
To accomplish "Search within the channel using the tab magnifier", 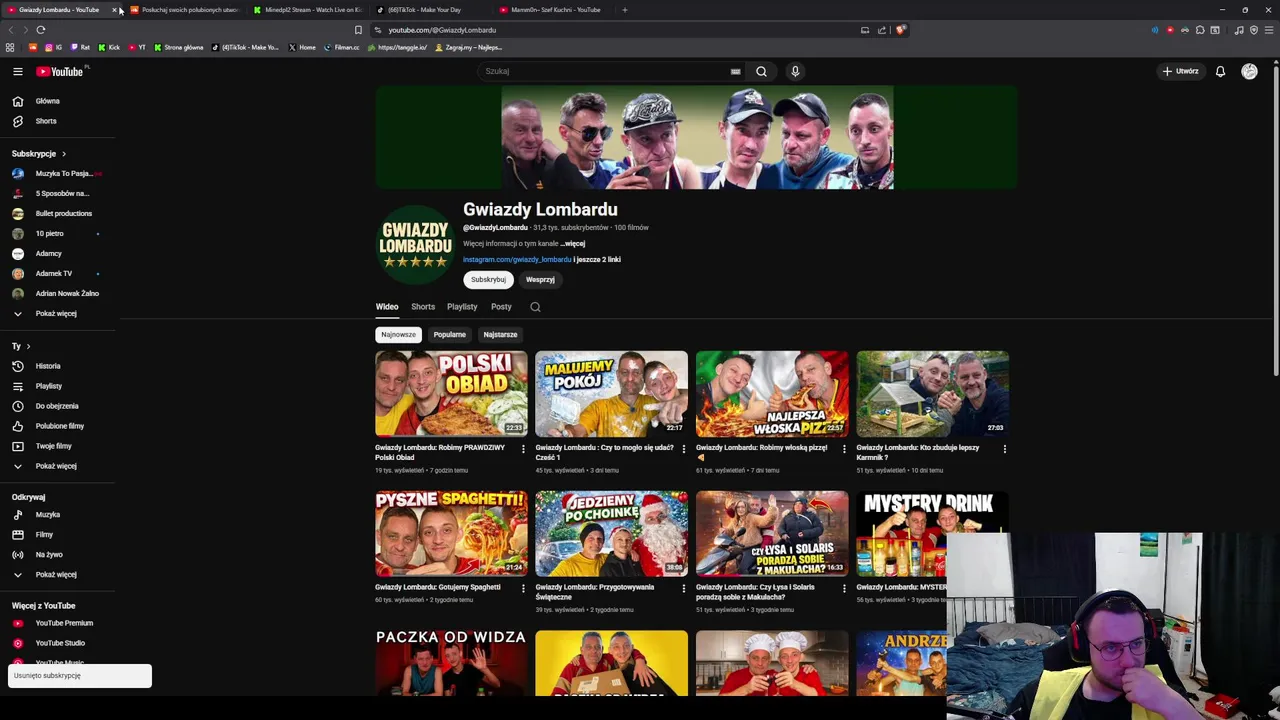I will point(535,307).
